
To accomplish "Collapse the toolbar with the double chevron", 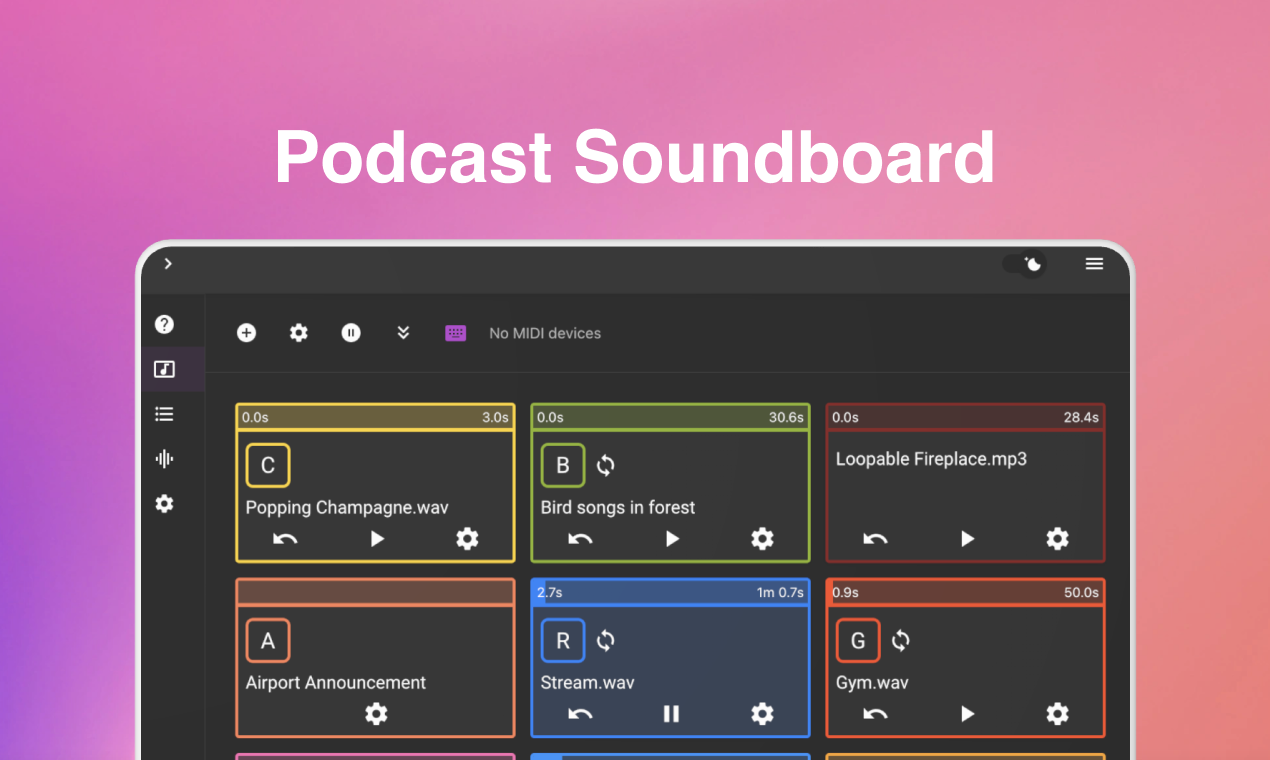I will click(403, 333).
